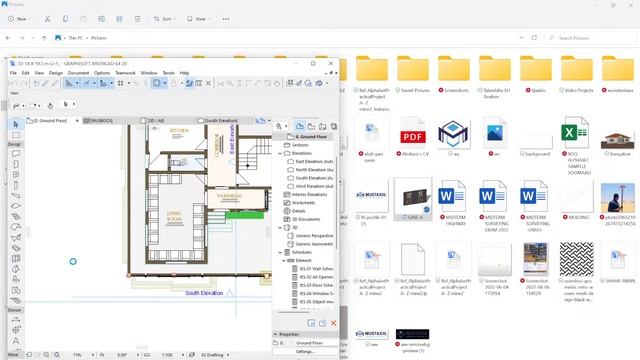640x360 pixels.
Task: Collapse the Element node under Schedules
Action: [284, 260]
